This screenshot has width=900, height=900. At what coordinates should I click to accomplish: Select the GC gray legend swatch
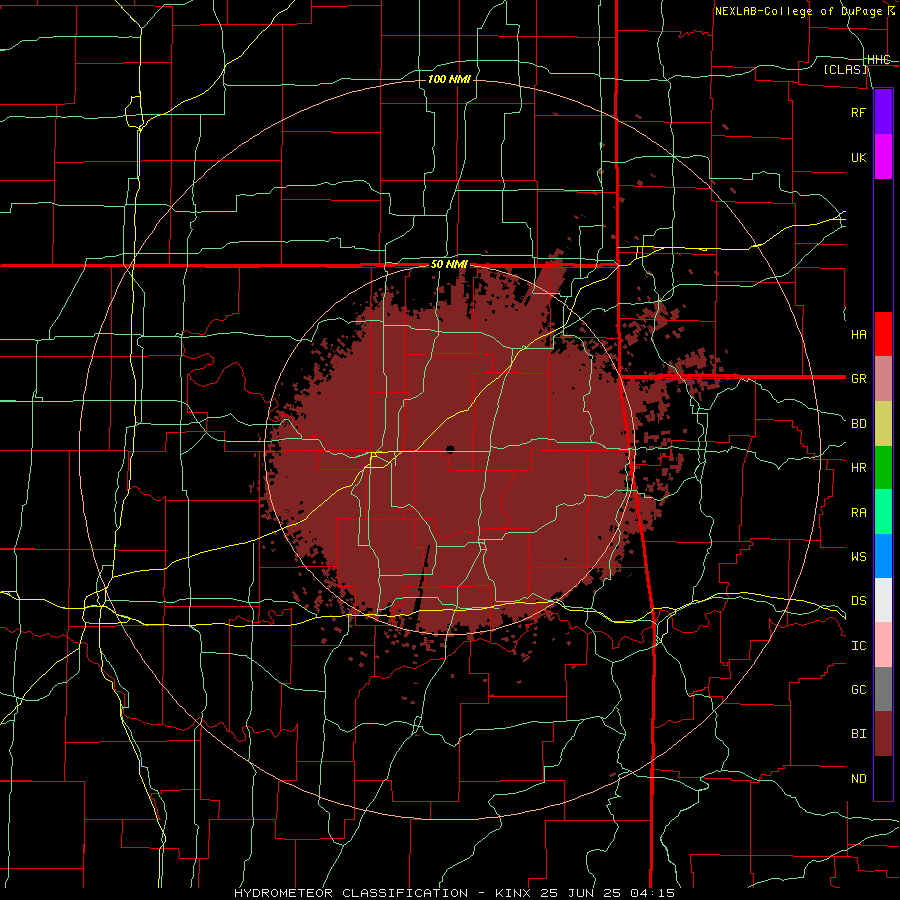883,689
